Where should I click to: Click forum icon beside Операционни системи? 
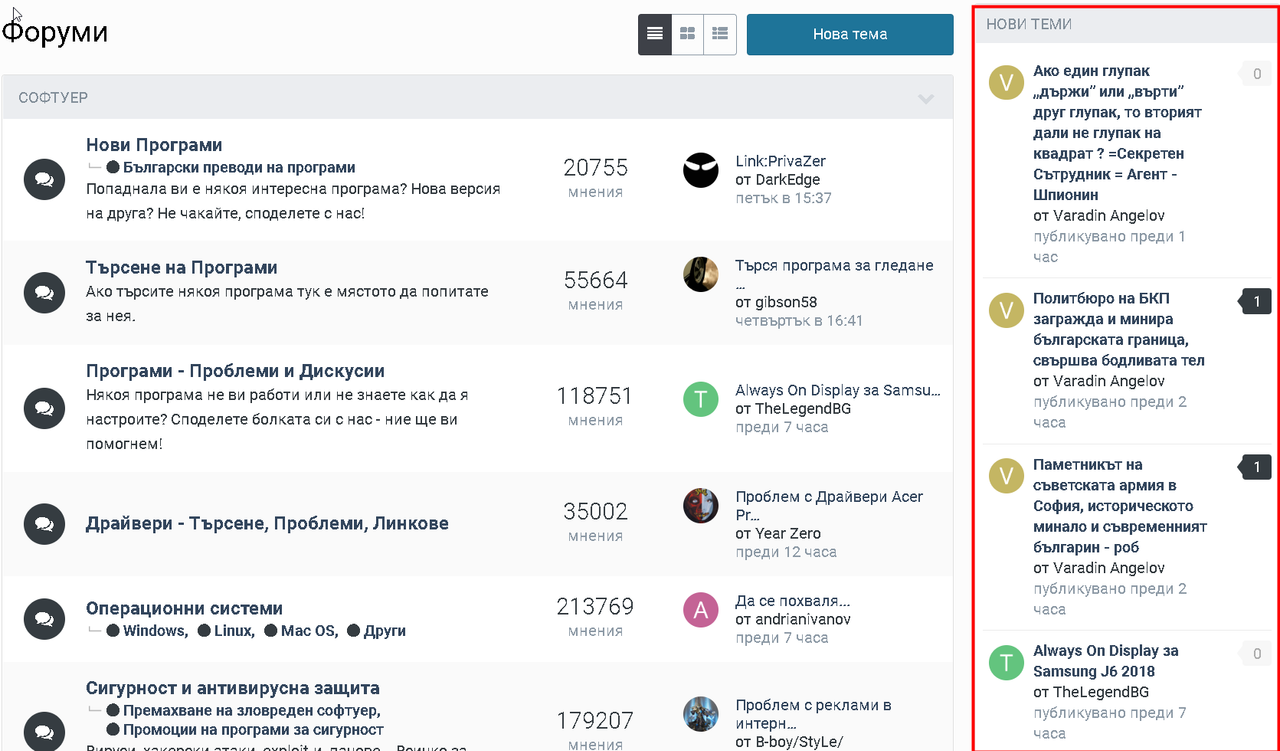click(x=44, y=619)
